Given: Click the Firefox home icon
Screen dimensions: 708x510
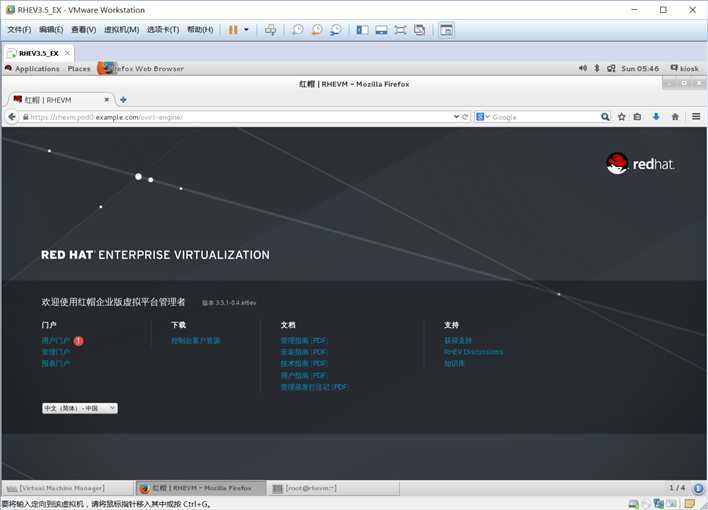Looking at the screenshot, I should coord(675,117).
